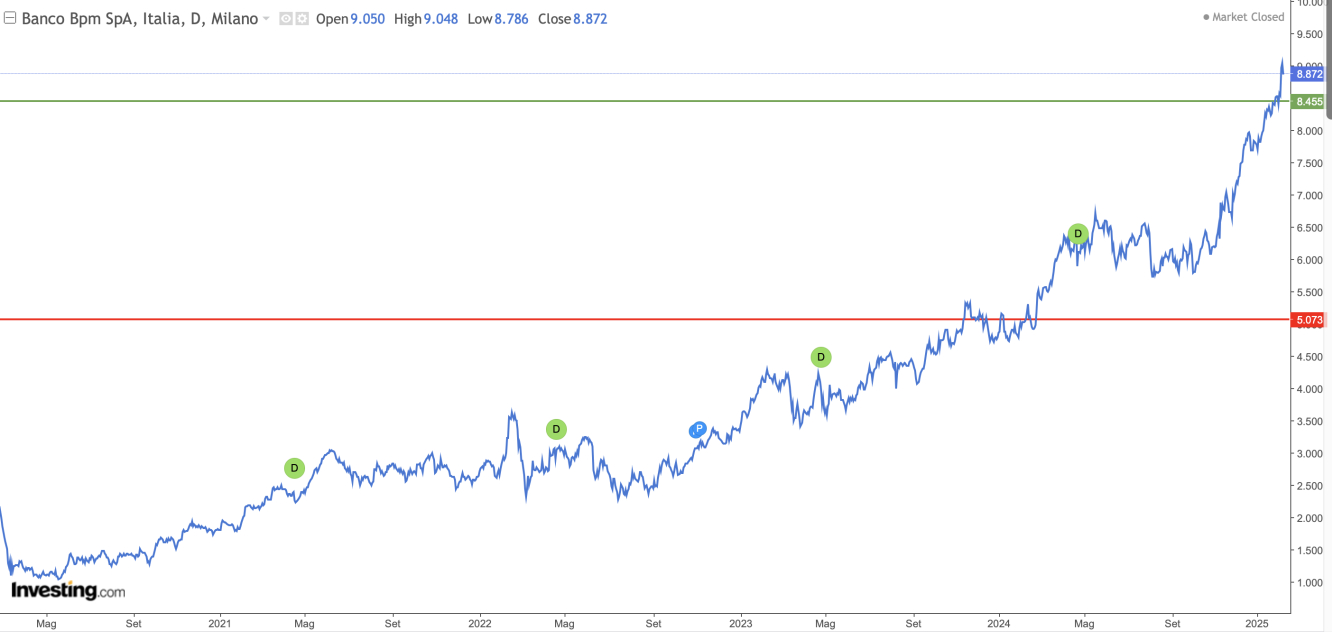This screenshot has width=1332, height=632.
Task: Click the 2022 label on time axis
Action: 479,623
